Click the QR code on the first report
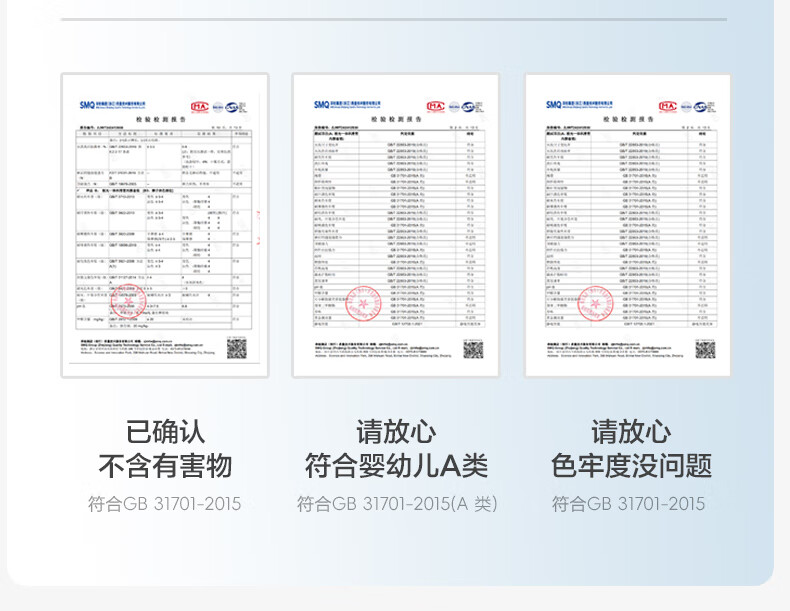Image resolution: width=790 pixels, height=611 pixels. pyautogui.click(x=236, y=347)
